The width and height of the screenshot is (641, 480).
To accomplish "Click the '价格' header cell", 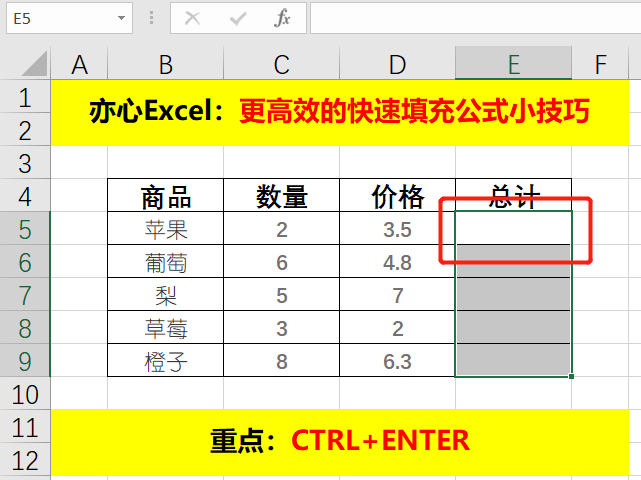I will 397,195.
